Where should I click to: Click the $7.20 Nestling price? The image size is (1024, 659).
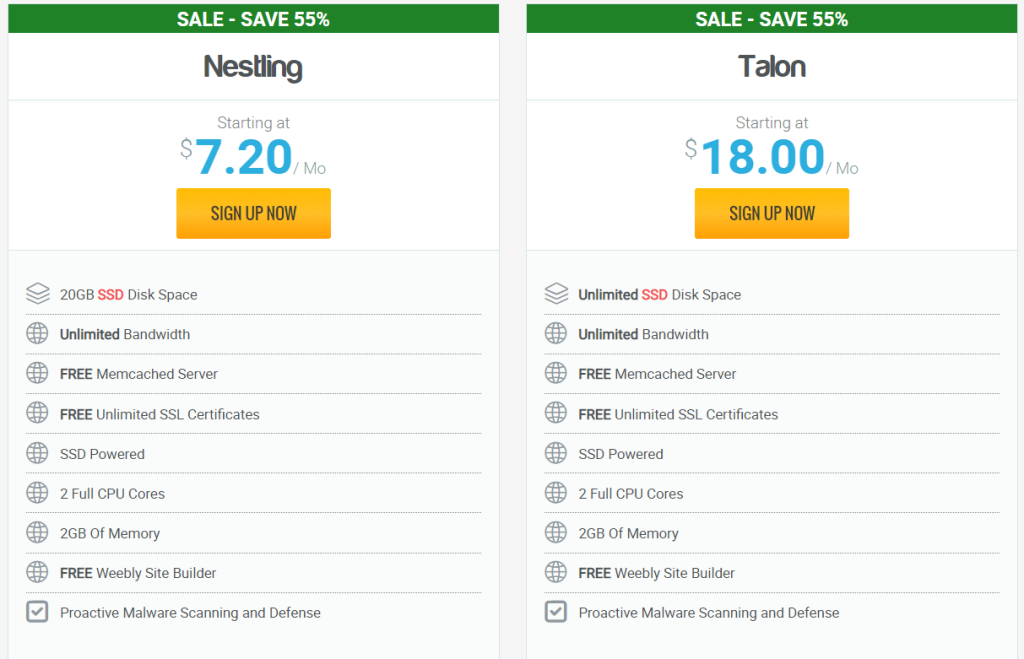[x=243, y=158]
